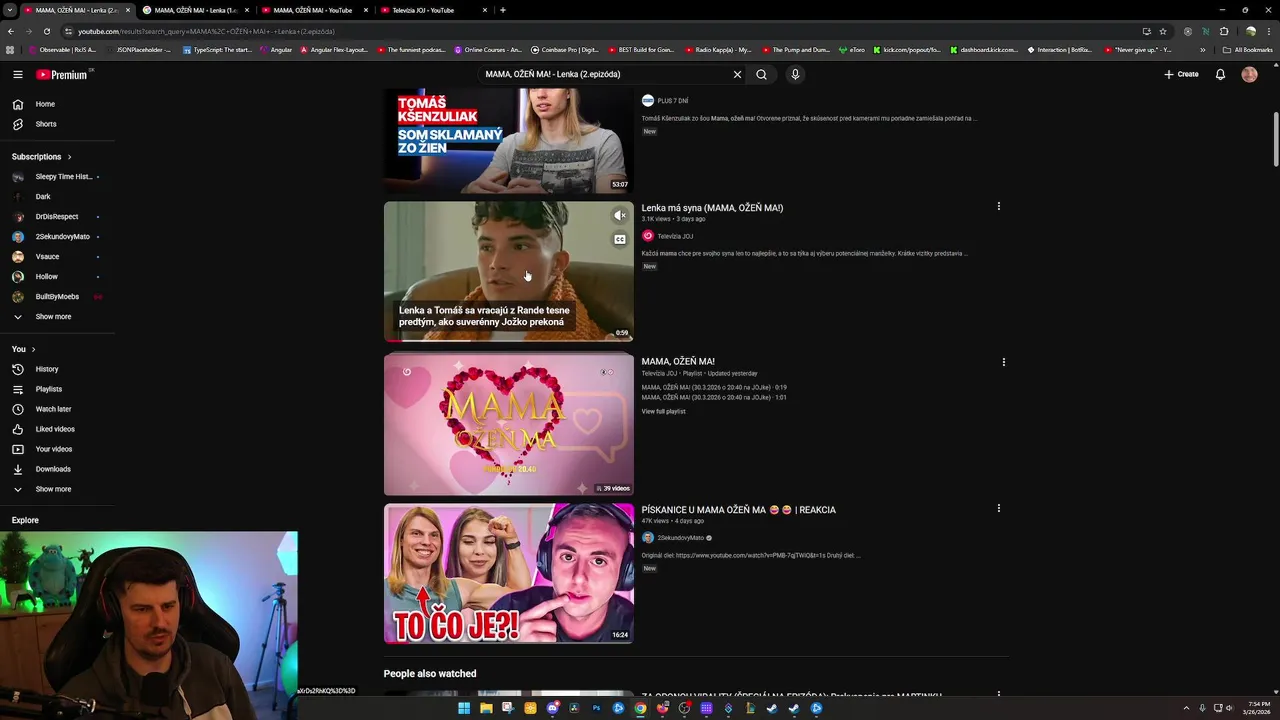Open a new browser tab

(502, 10)
